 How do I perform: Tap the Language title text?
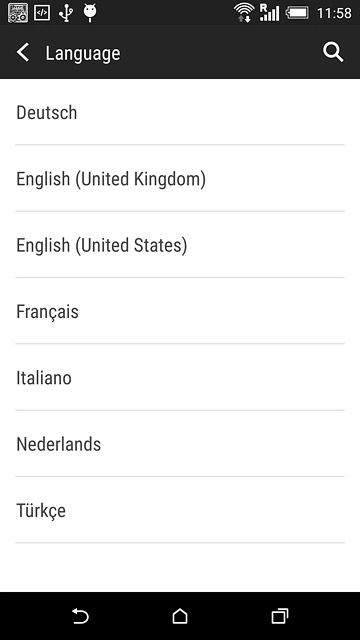pyautogui.click(x=83, y=53)
